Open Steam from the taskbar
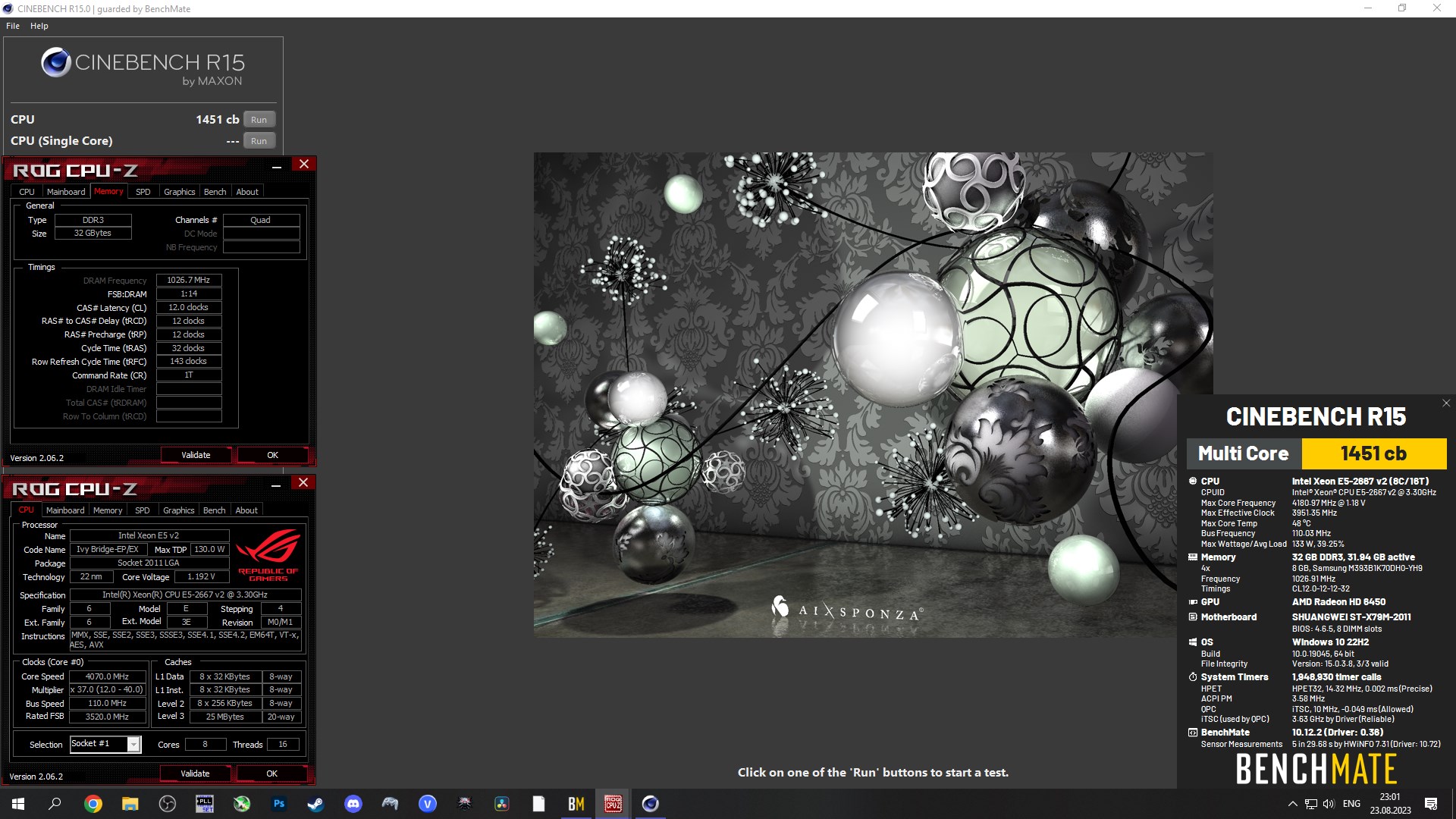1456x819 pixels. 316,804
